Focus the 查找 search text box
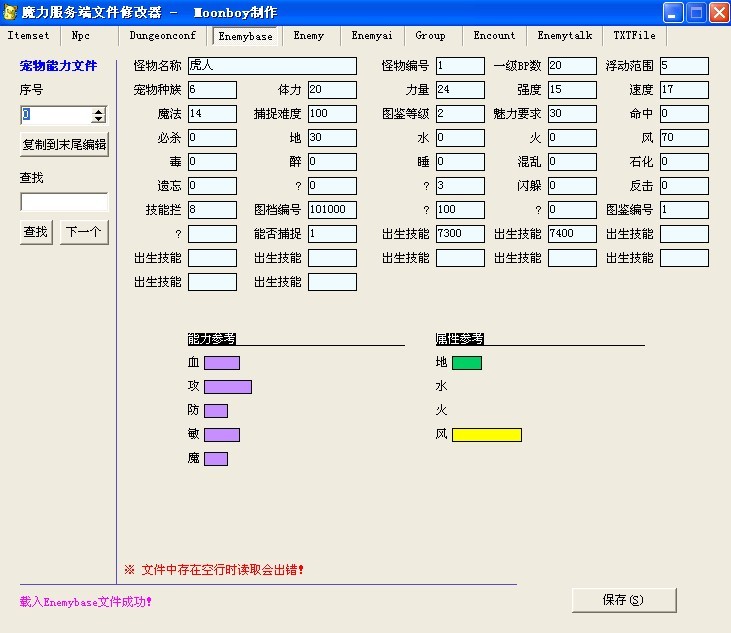 tap(64, 202)
